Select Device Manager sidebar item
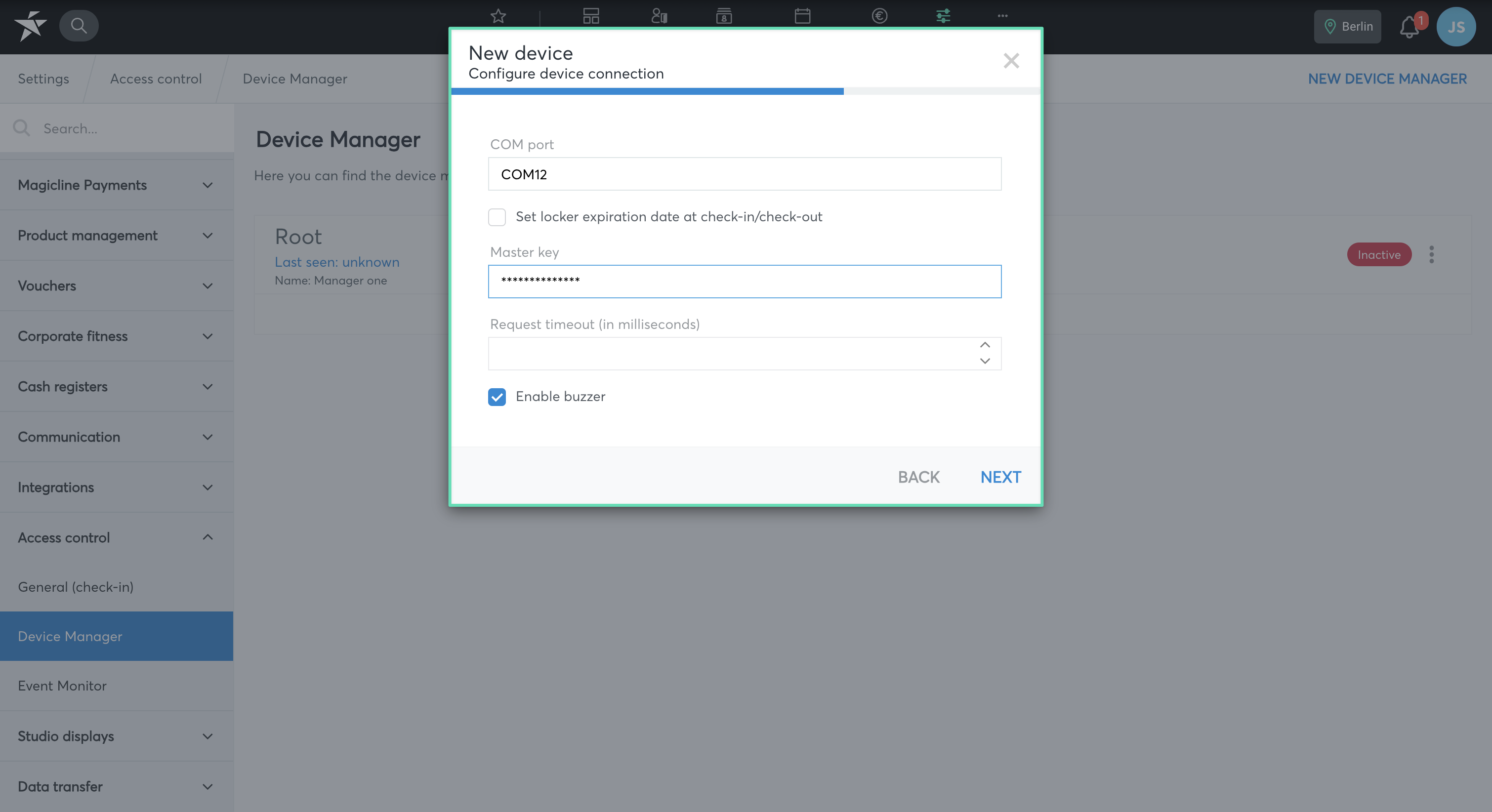 [117, 637]
